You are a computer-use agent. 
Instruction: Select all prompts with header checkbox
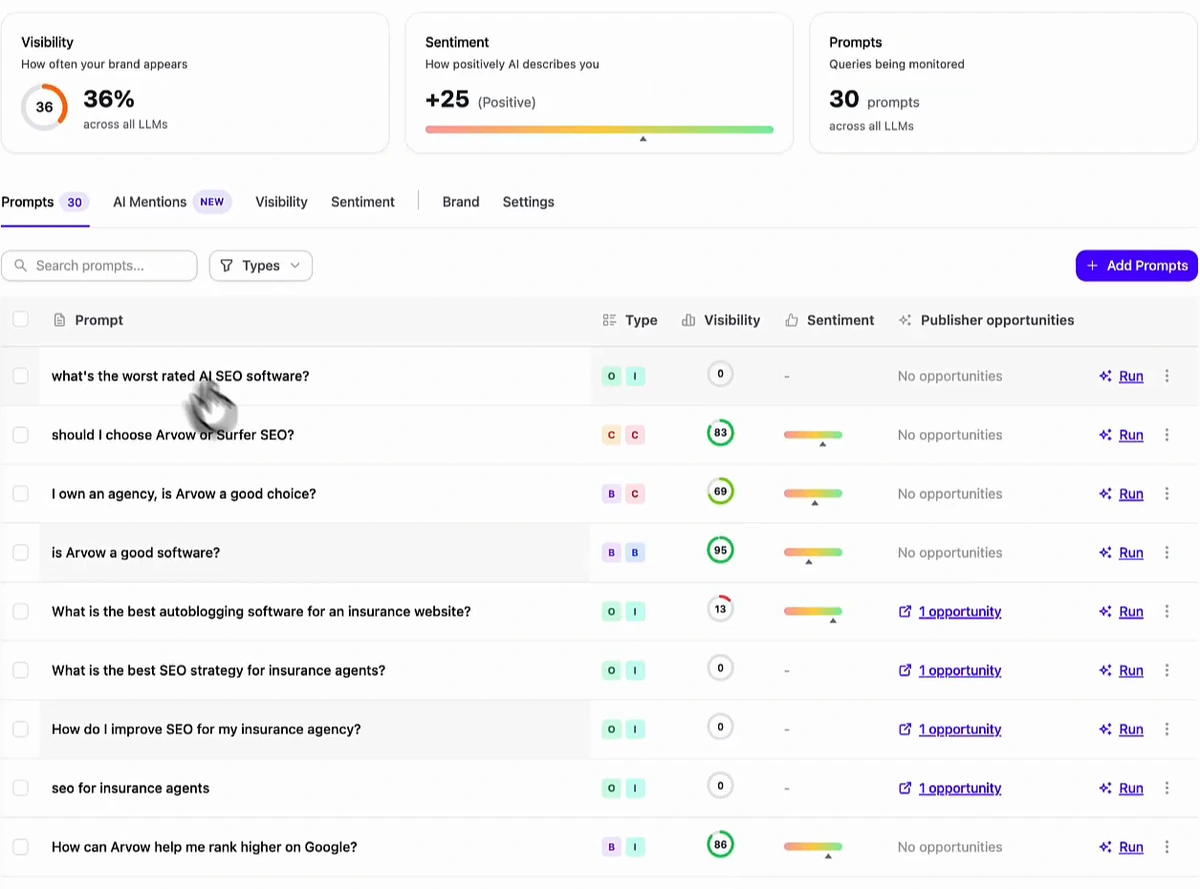(20, 320)
